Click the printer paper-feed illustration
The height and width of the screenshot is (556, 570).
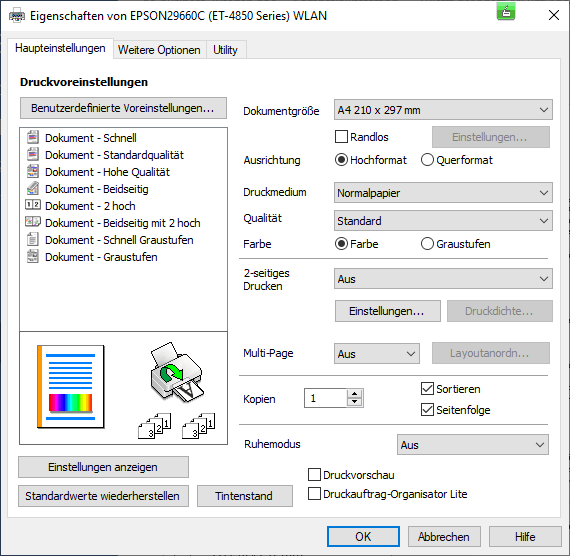[x=177, y=371]
